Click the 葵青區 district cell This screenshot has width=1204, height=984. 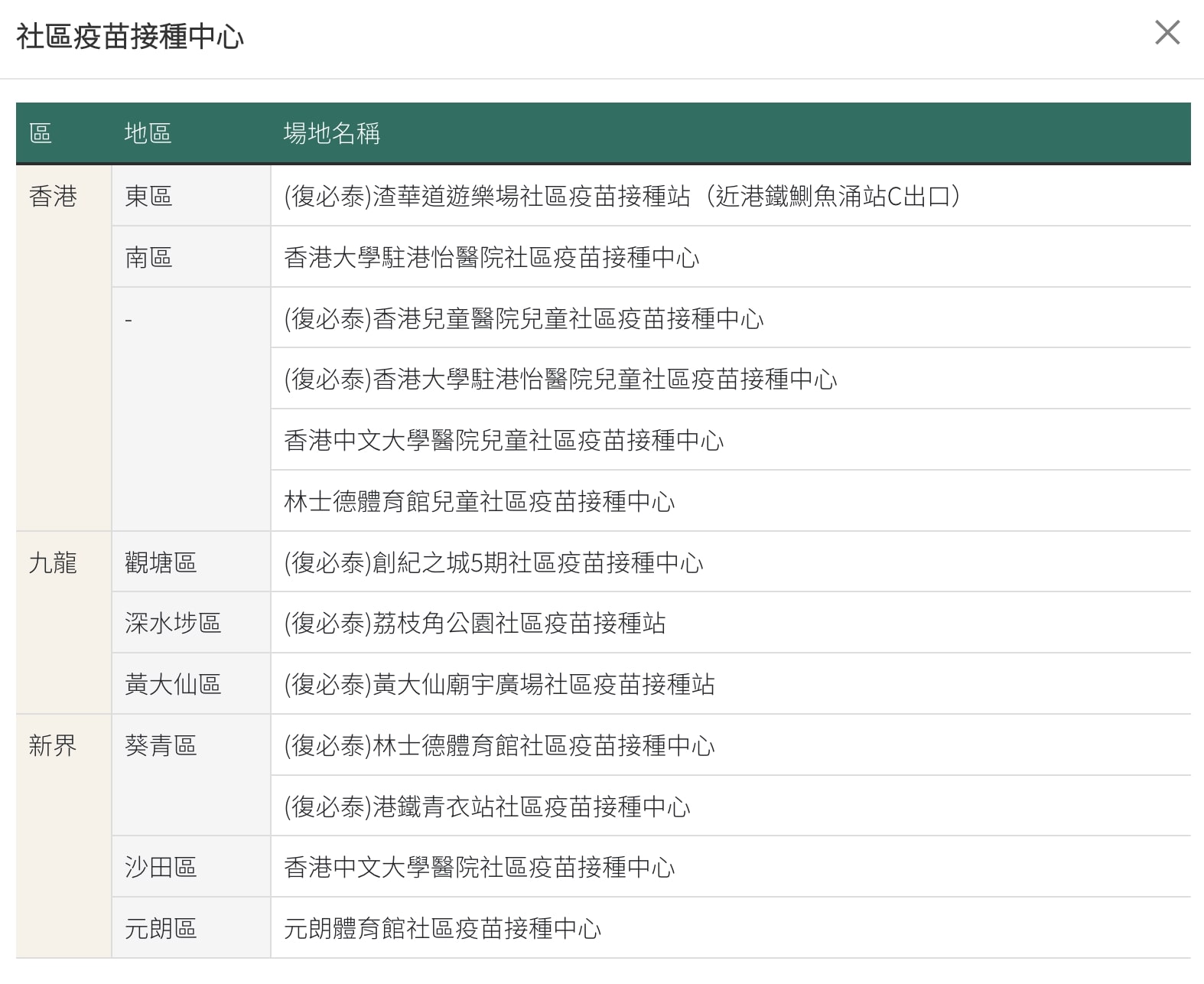point(191,775)
